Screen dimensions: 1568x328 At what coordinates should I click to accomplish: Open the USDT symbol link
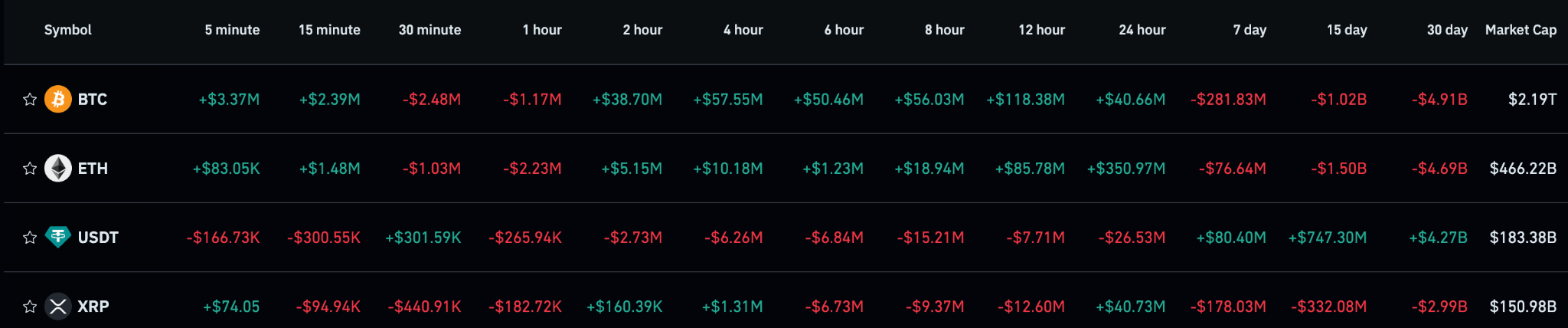[x=98, y=238]
